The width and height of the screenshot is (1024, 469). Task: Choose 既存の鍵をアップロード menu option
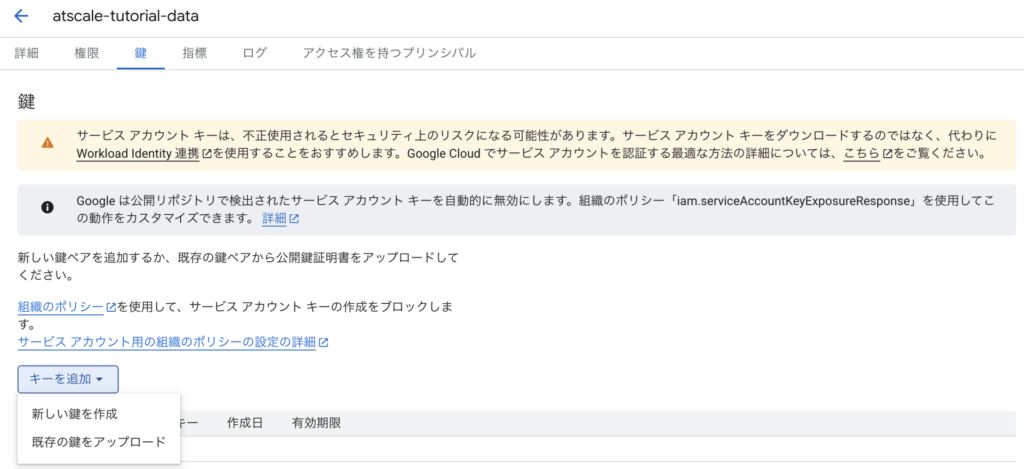point(98,441)
